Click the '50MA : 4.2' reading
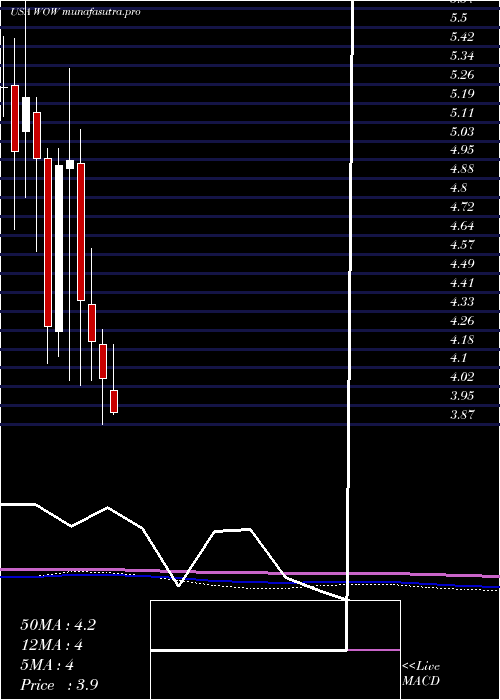This screenshot has width=500, height=700. point(58,625)
